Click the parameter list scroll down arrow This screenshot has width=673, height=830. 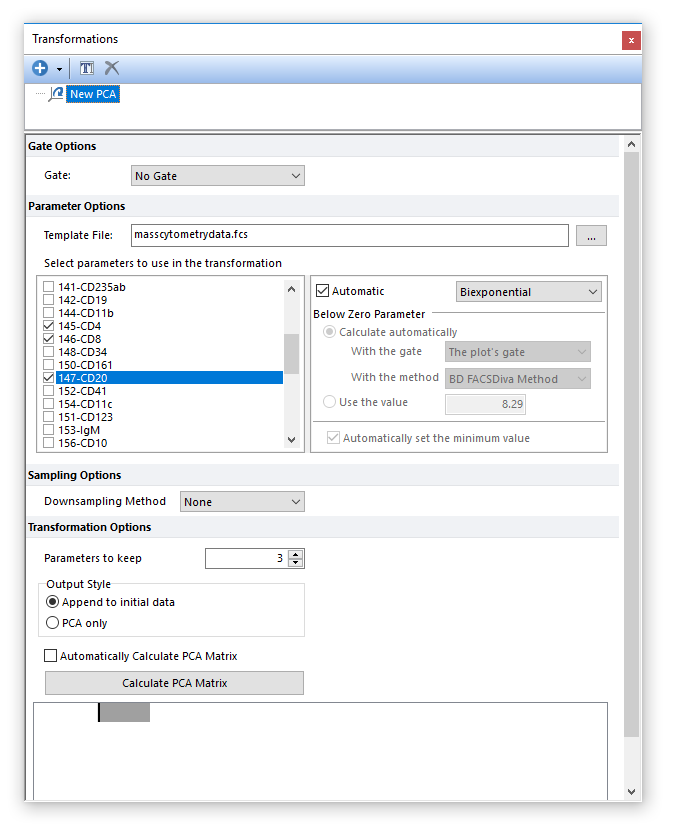pos(291,439)
